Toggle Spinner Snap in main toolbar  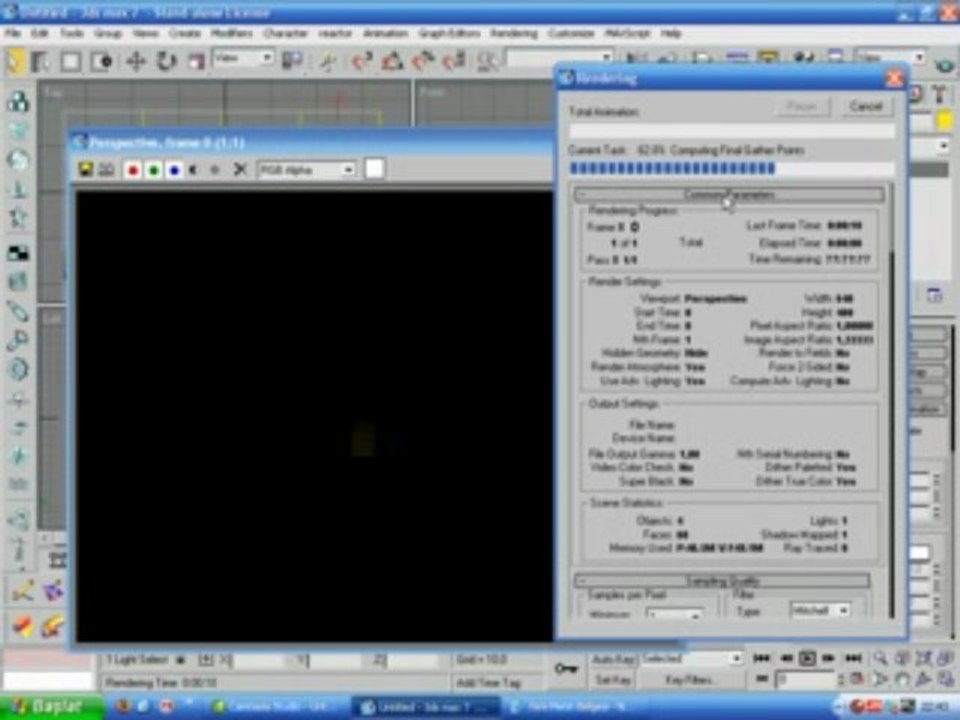pyautogui.click(x=454, y=61)
